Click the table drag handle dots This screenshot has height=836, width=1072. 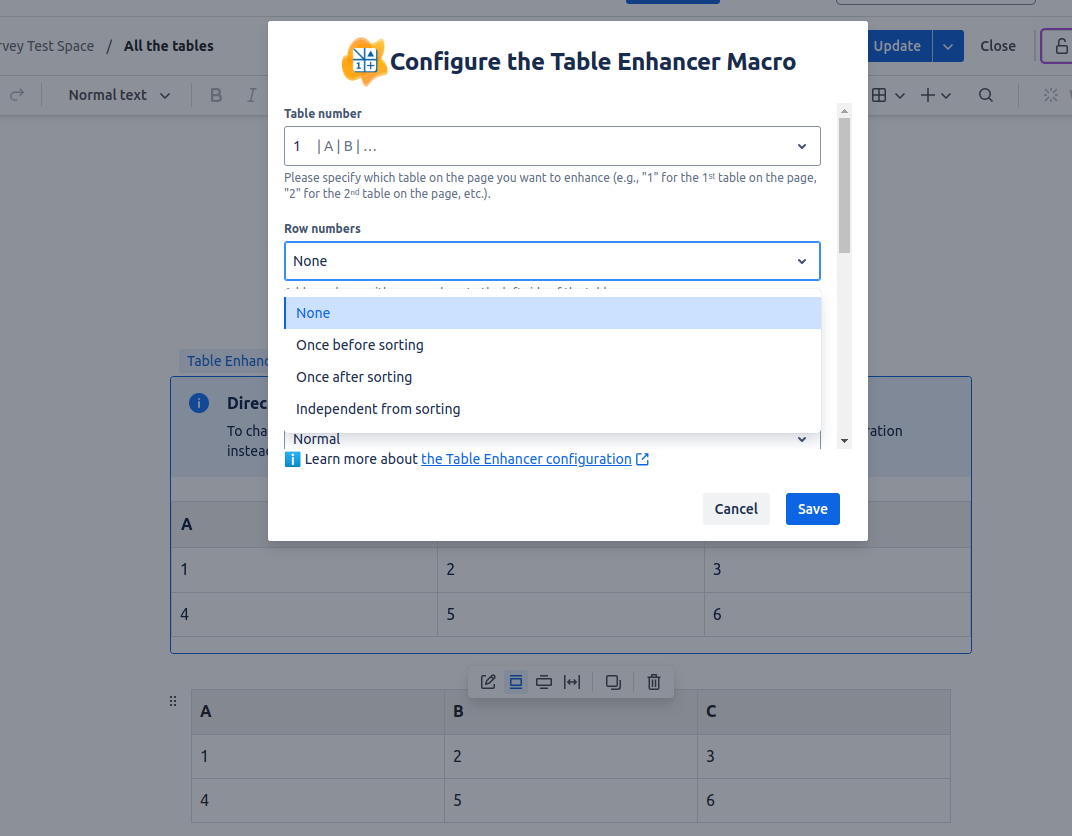(173, 701)
